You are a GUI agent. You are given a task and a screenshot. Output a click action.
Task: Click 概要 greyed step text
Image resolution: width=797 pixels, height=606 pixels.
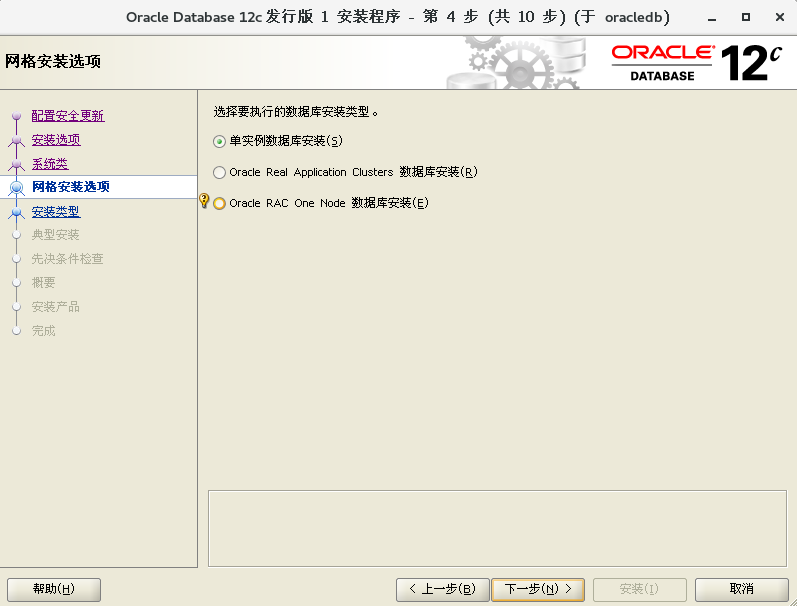click(43, 283)
